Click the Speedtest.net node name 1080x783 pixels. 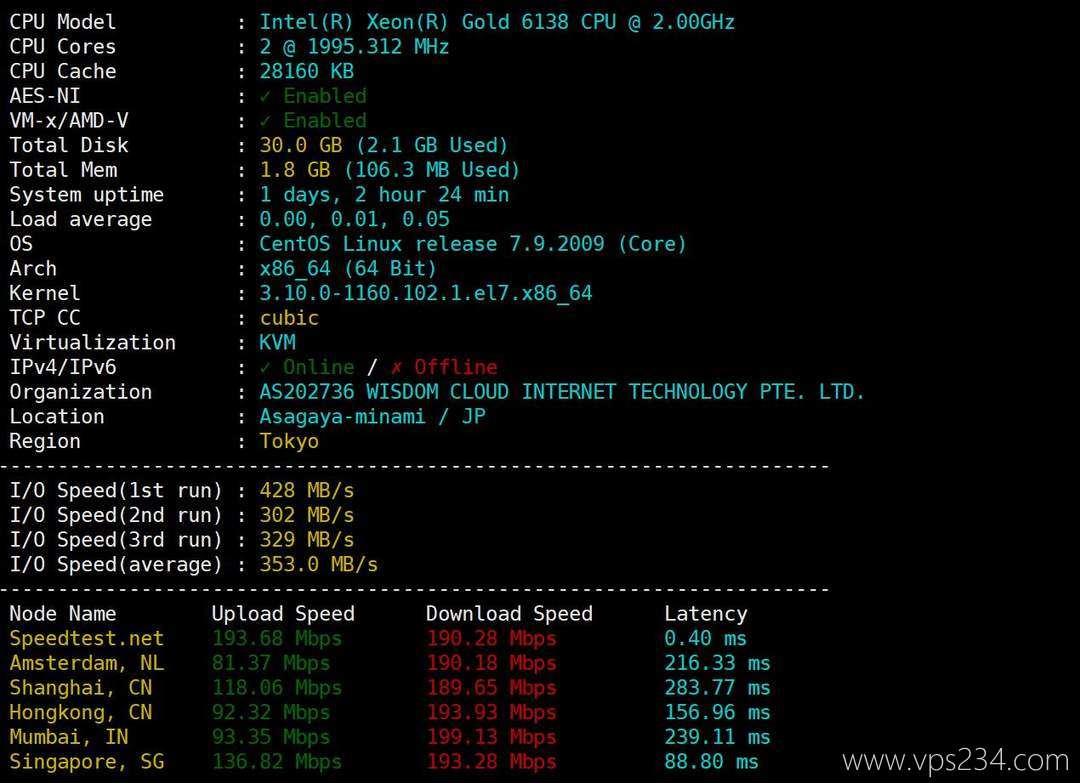(87, 638)
